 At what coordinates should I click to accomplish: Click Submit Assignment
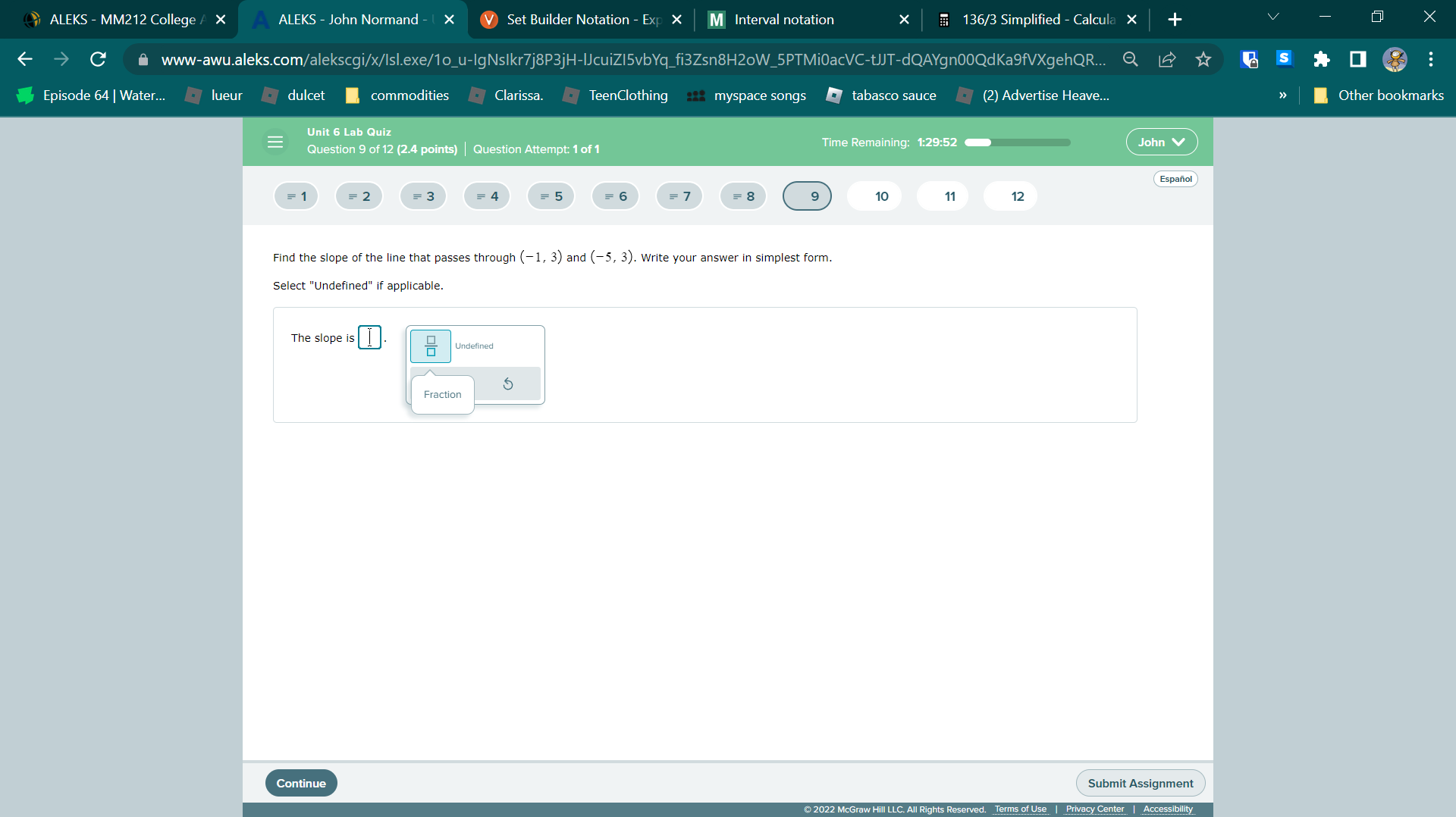click(1141, 783)
